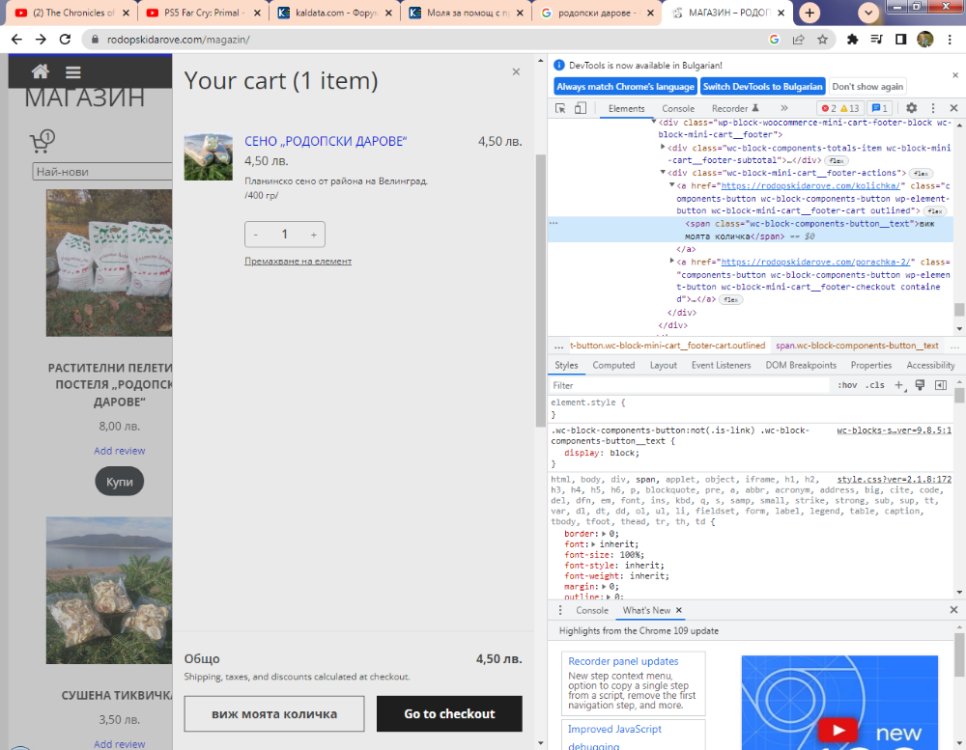Click the Styles Filter input field
The image size is (966, 750).
coord(689,385)
